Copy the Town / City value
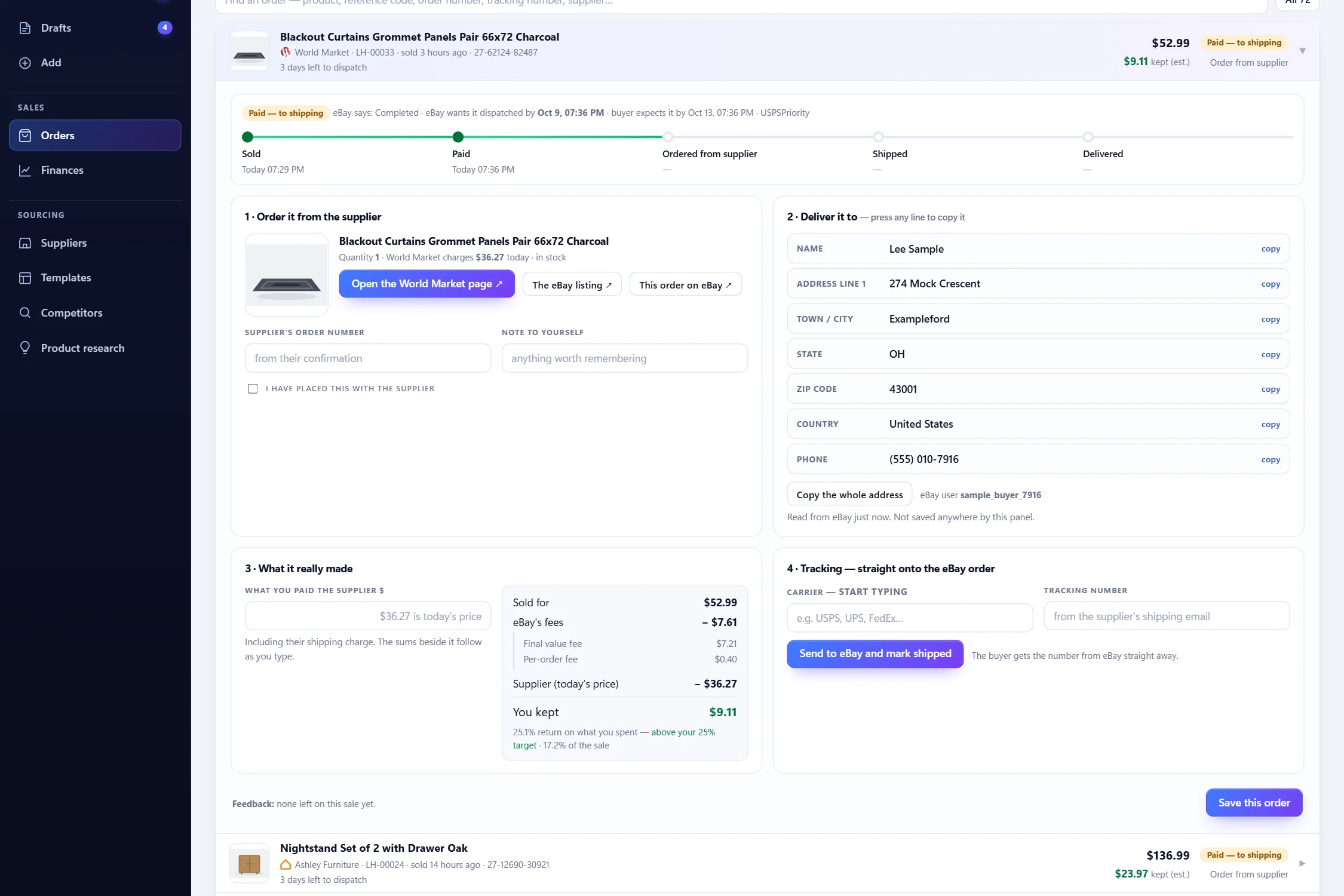The height and width of the screenshot is (896, 1344). click(x=1271, y=320)
